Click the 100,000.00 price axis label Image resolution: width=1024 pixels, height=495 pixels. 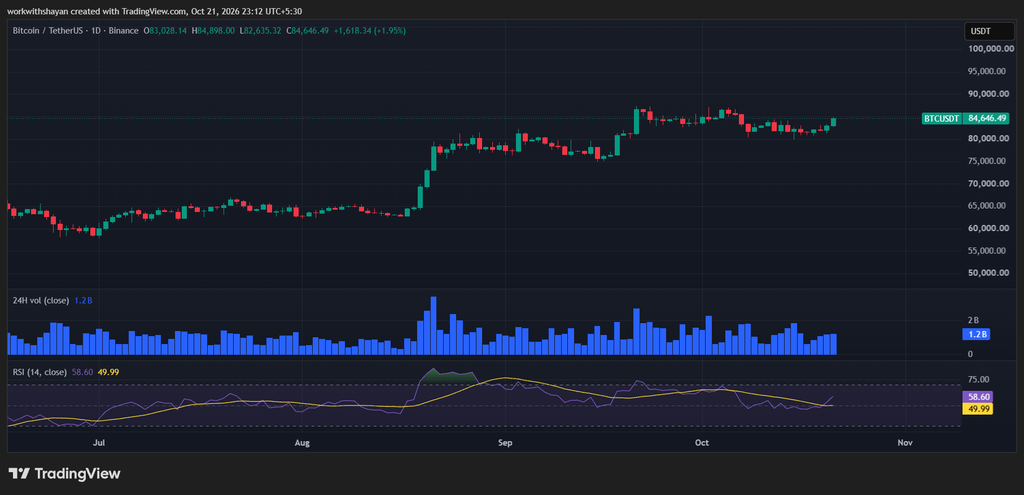click(990, 49)
